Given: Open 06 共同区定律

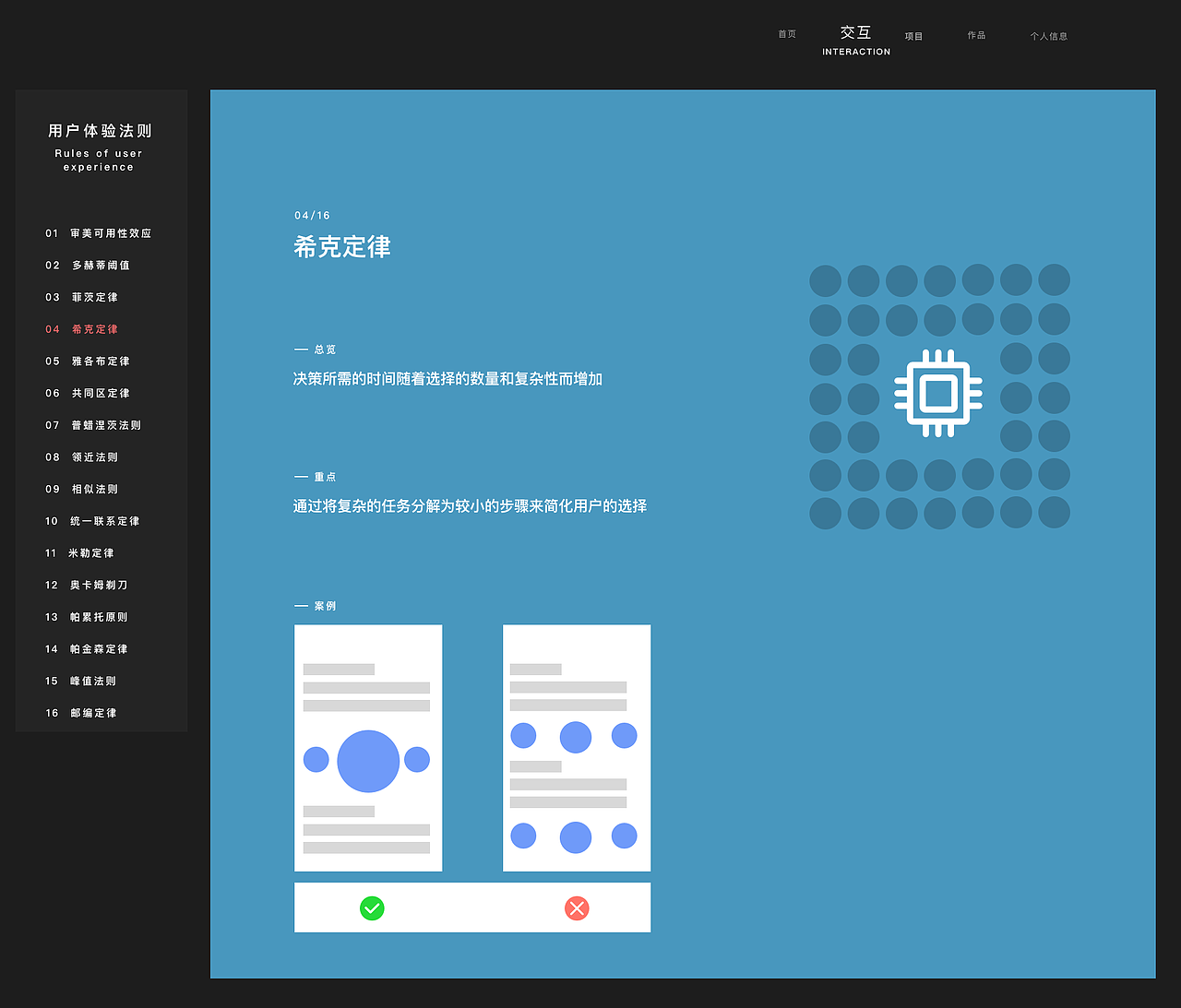Looking at the screenshot, I should (88, 394).
